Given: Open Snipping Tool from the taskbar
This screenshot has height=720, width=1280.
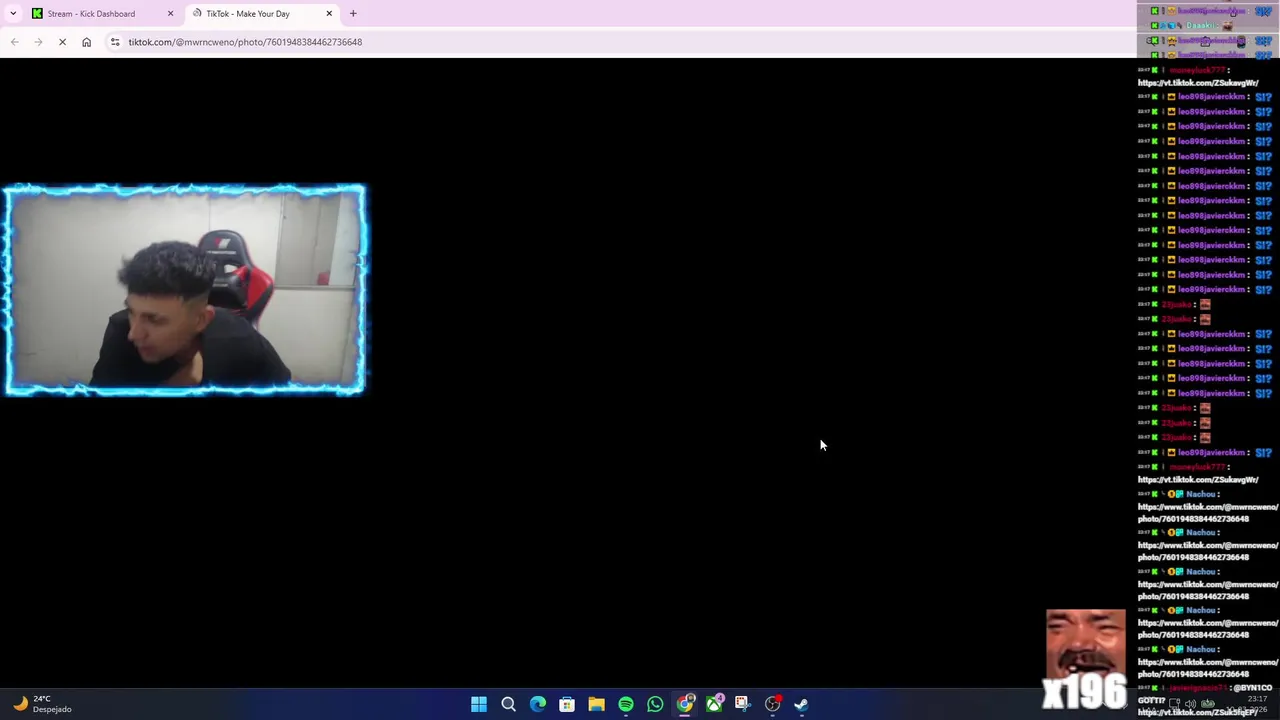Looking at the screenshot, I should click(x=742, y=704).
